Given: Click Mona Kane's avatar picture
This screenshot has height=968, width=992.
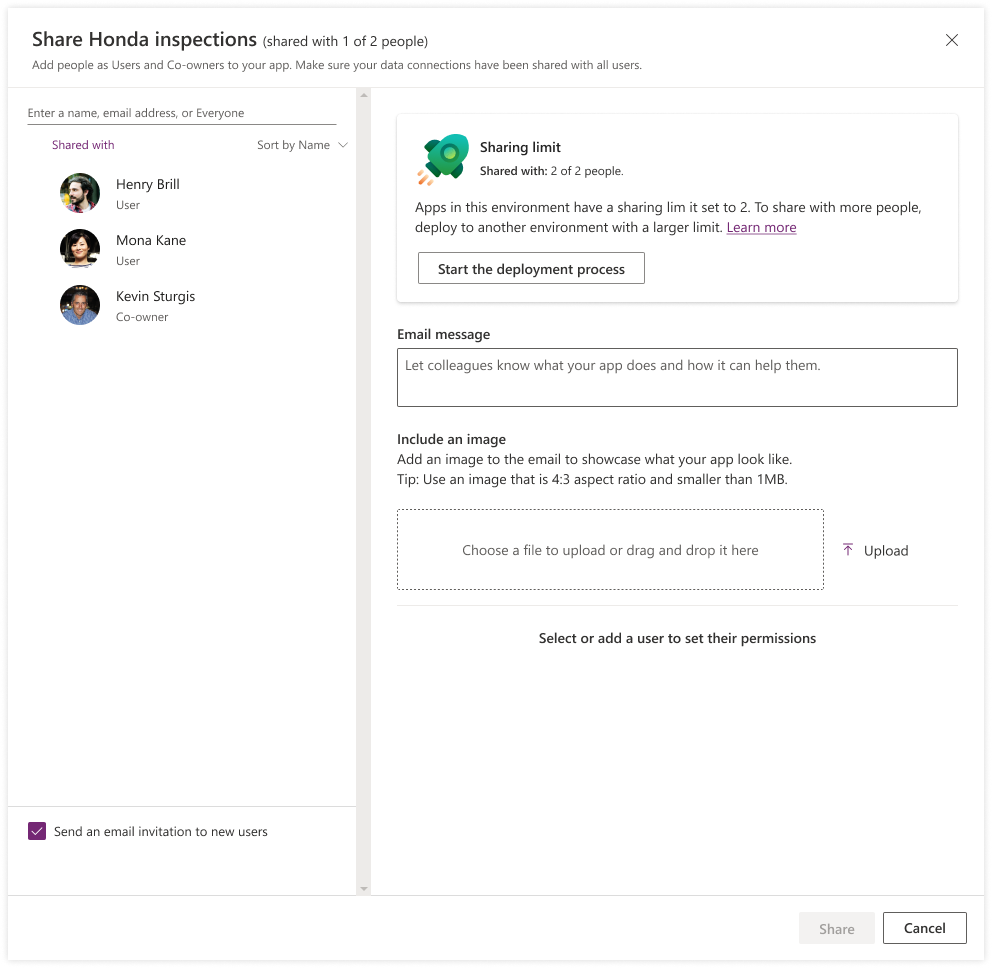Looking at the screenshot, I should tap(80, 249).
